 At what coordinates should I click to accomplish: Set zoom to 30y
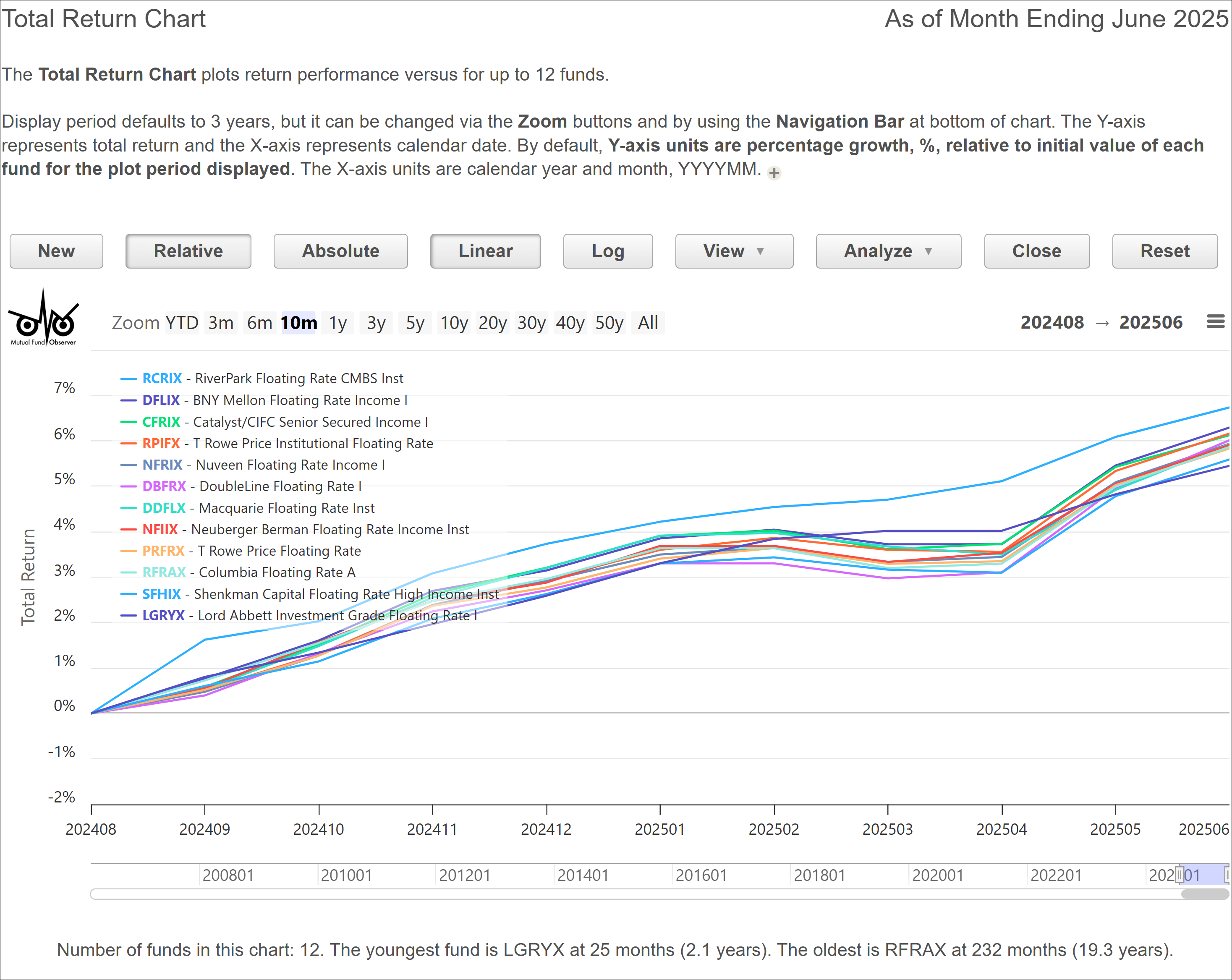[x=531, y=323]
